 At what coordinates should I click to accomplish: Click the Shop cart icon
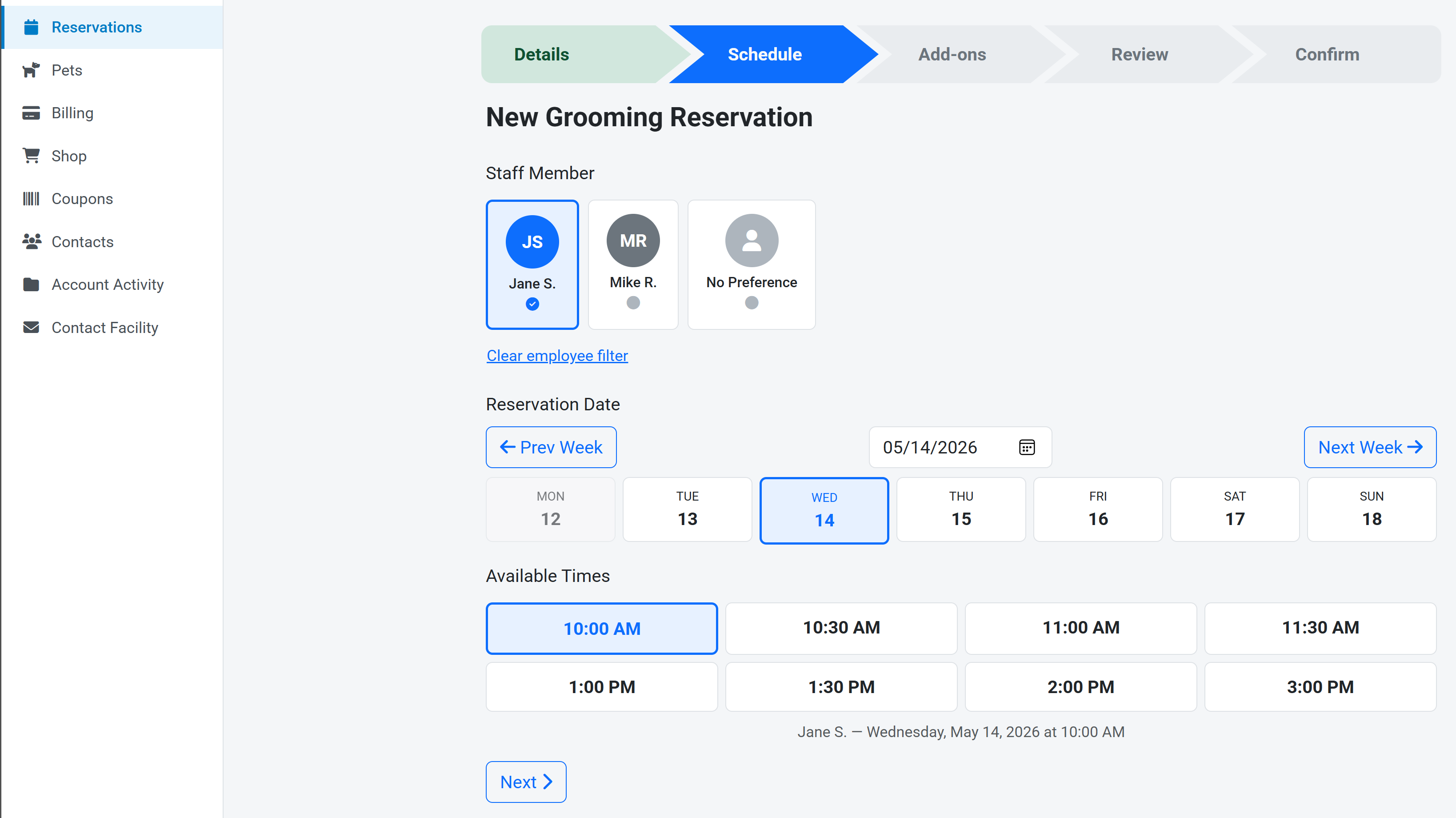click(31, 156)
